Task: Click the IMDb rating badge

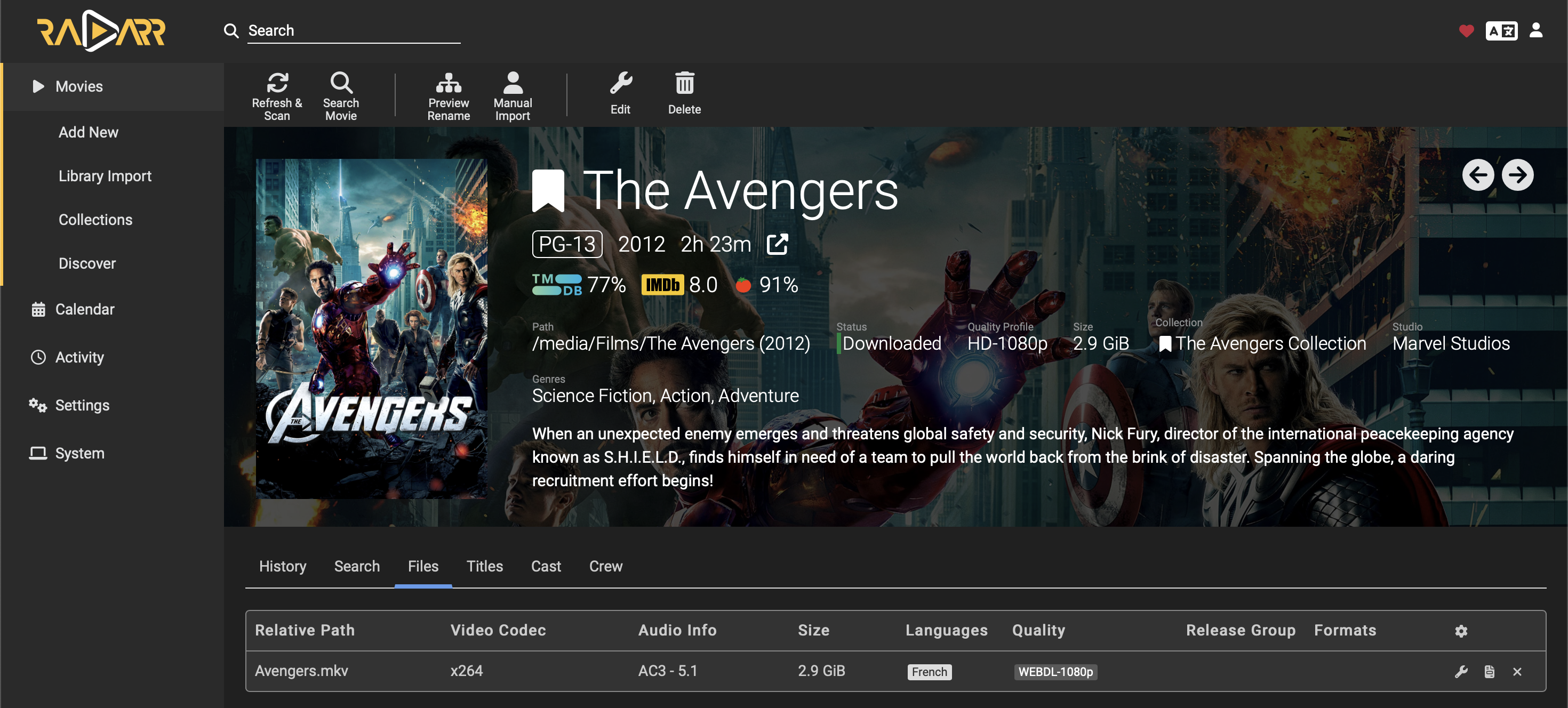Action: [x=662, y=285]
